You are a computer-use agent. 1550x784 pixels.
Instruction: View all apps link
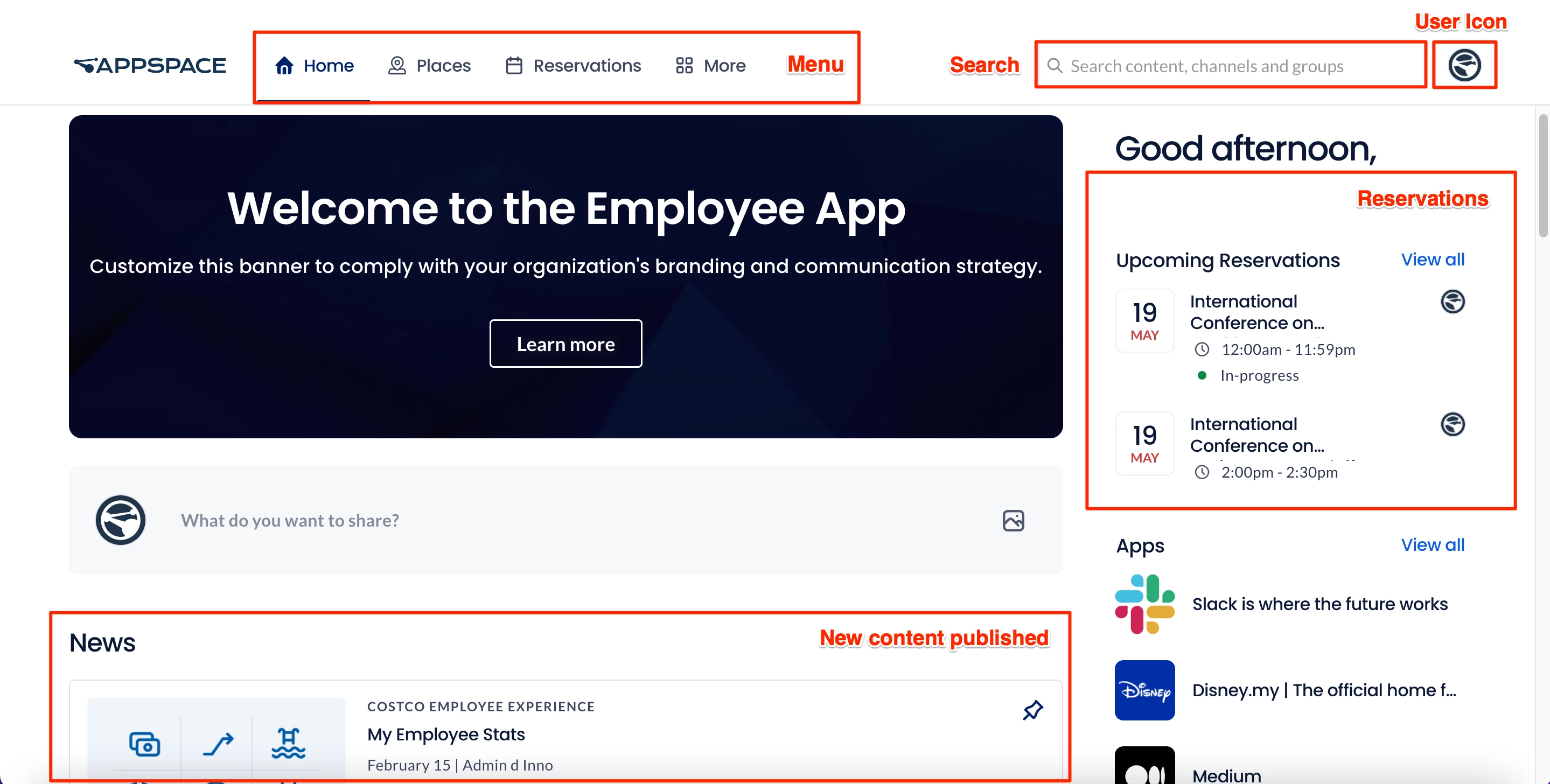(x=1432, y=544)
